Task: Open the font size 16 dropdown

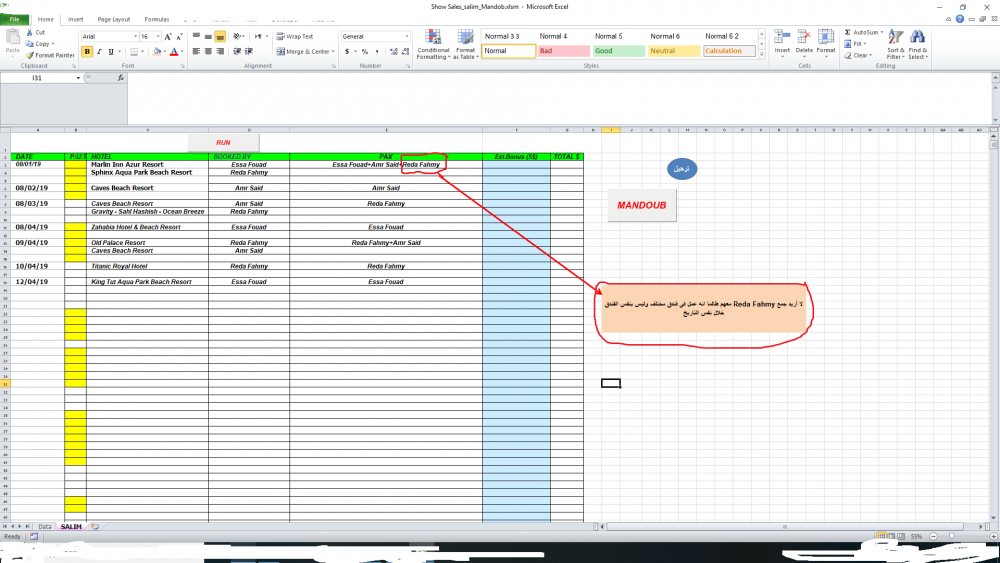Action: 158,37
